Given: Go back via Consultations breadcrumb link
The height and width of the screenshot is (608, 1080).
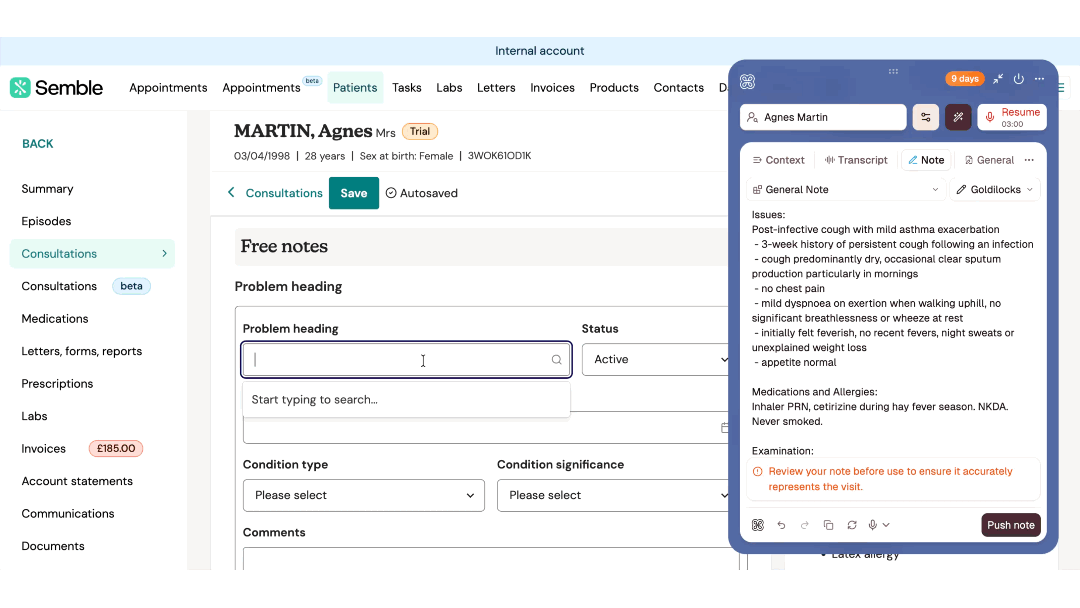Looking at the screenshot, I should tap(284, 193).
